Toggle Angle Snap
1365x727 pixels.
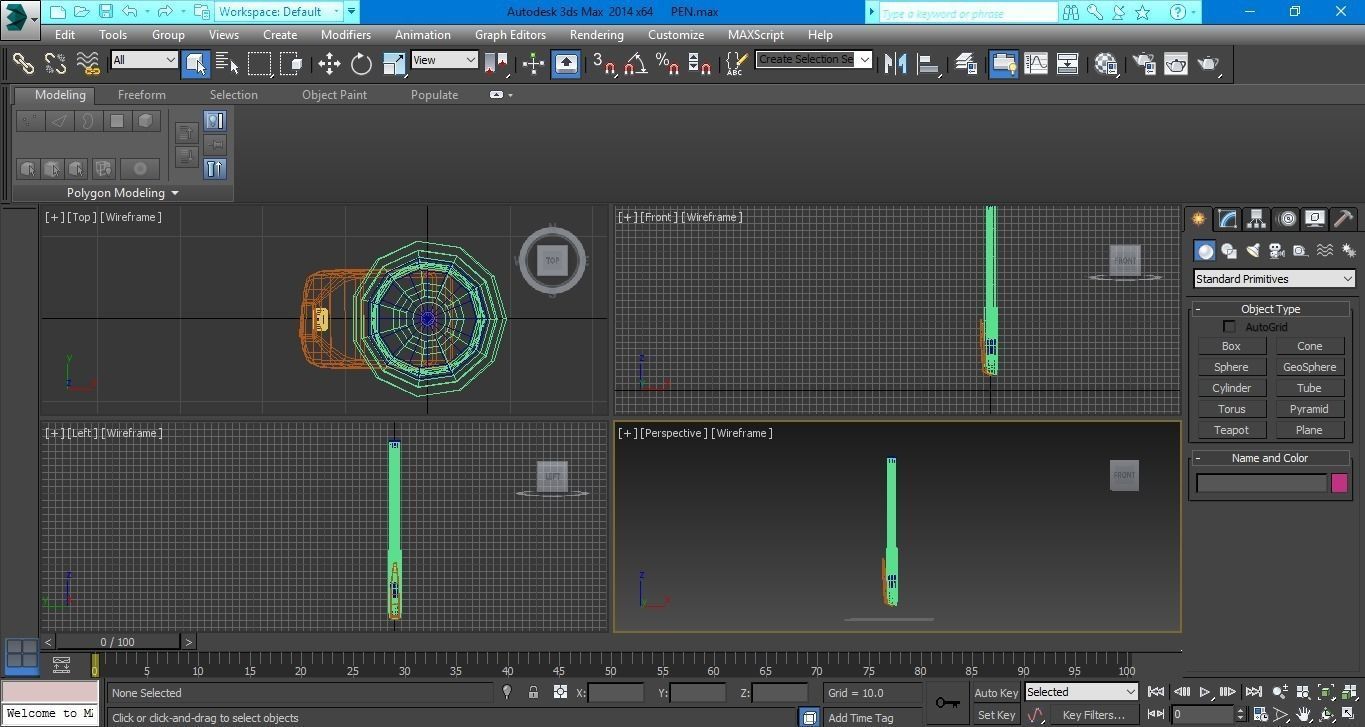(x=635, y=64)
